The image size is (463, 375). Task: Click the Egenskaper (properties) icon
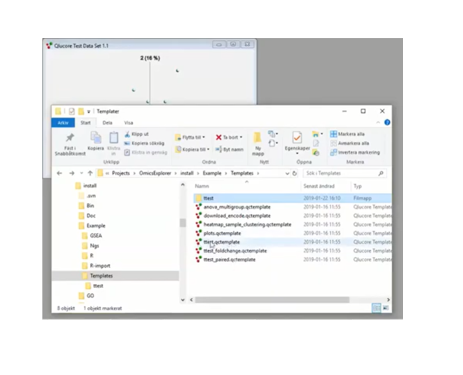297,138
